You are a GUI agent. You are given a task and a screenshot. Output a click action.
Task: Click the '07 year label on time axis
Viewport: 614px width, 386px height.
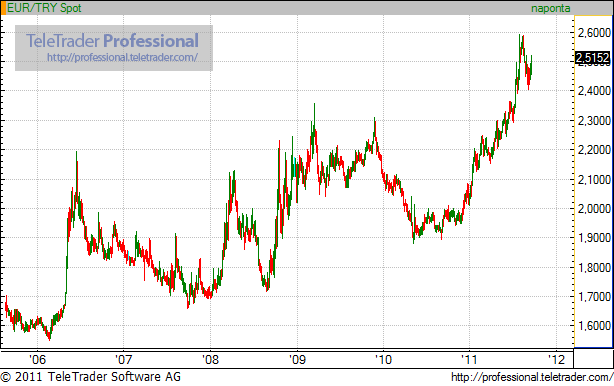coord(124,359)
